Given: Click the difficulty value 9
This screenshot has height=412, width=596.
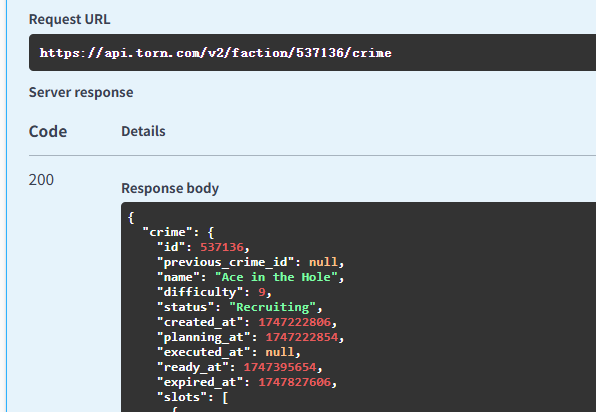Looking at the screenshot, I should click(x=262, y=292).
